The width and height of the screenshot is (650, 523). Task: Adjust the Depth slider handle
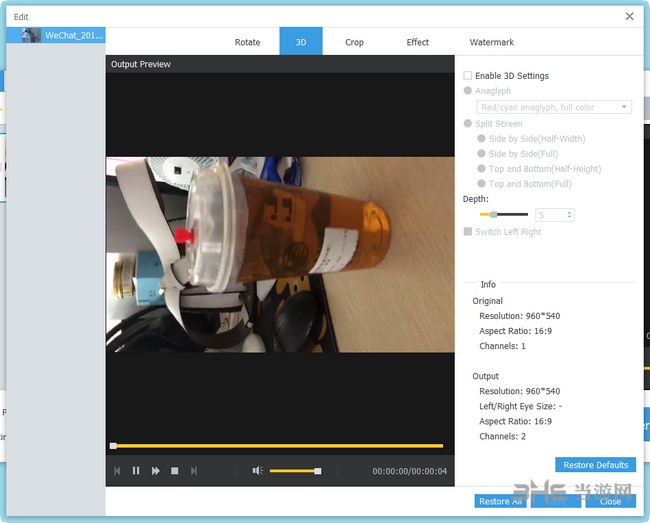[493, 214]
